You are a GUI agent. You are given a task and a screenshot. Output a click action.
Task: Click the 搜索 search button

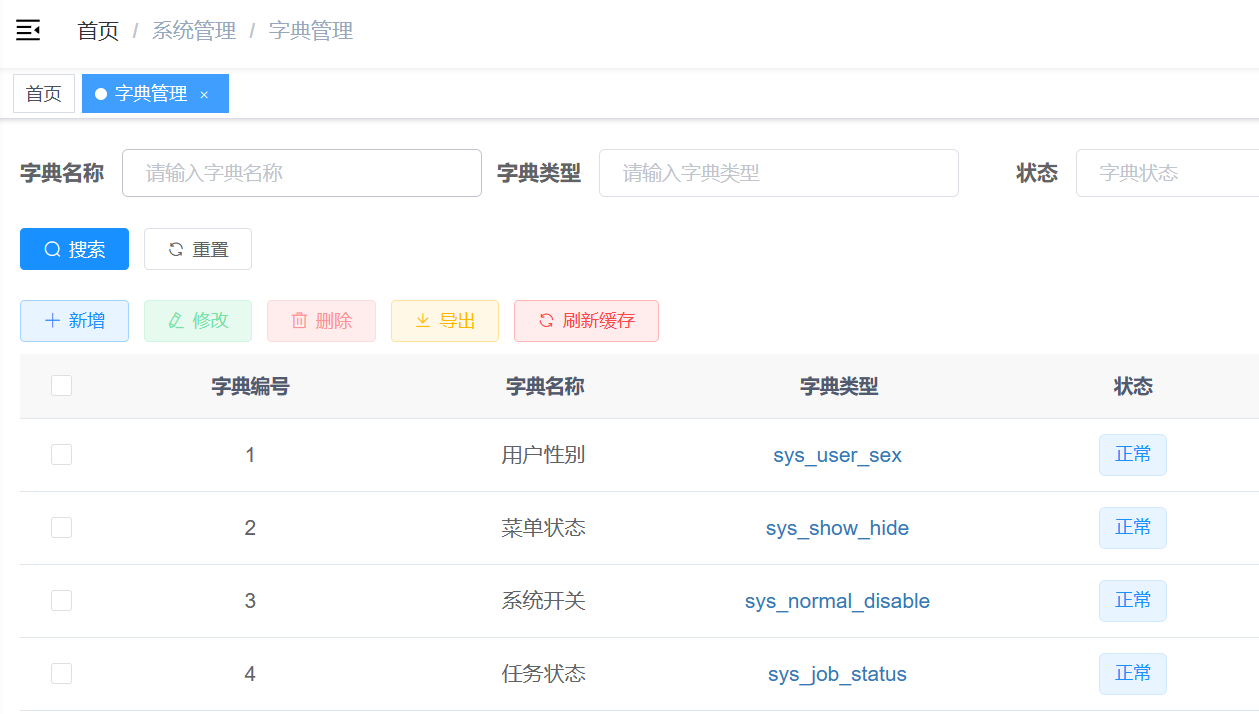pyautogui.click(x=74, y=249)
